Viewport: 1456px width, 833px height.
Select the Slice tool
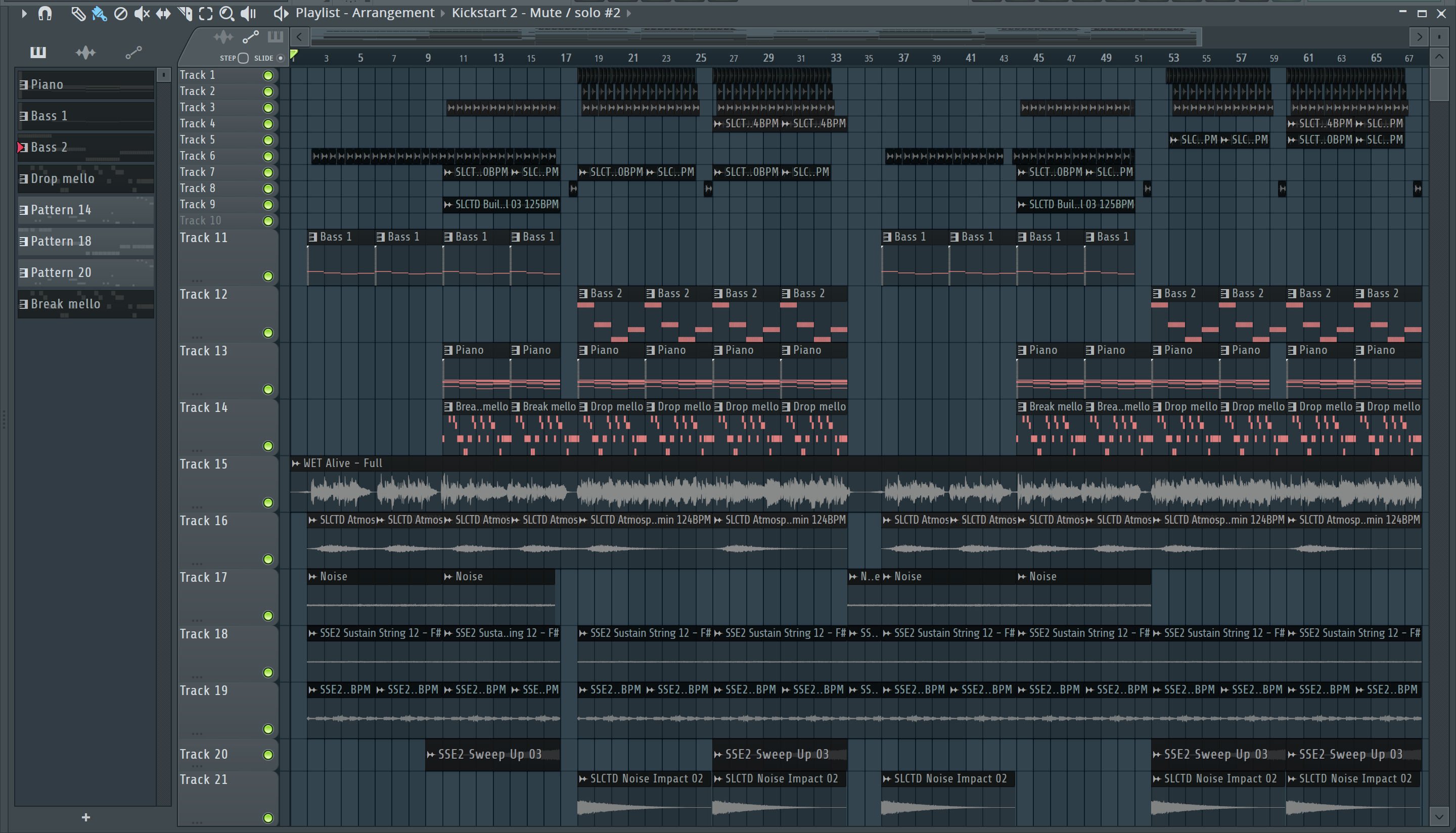pyautogui.click(x=185, y=13)
